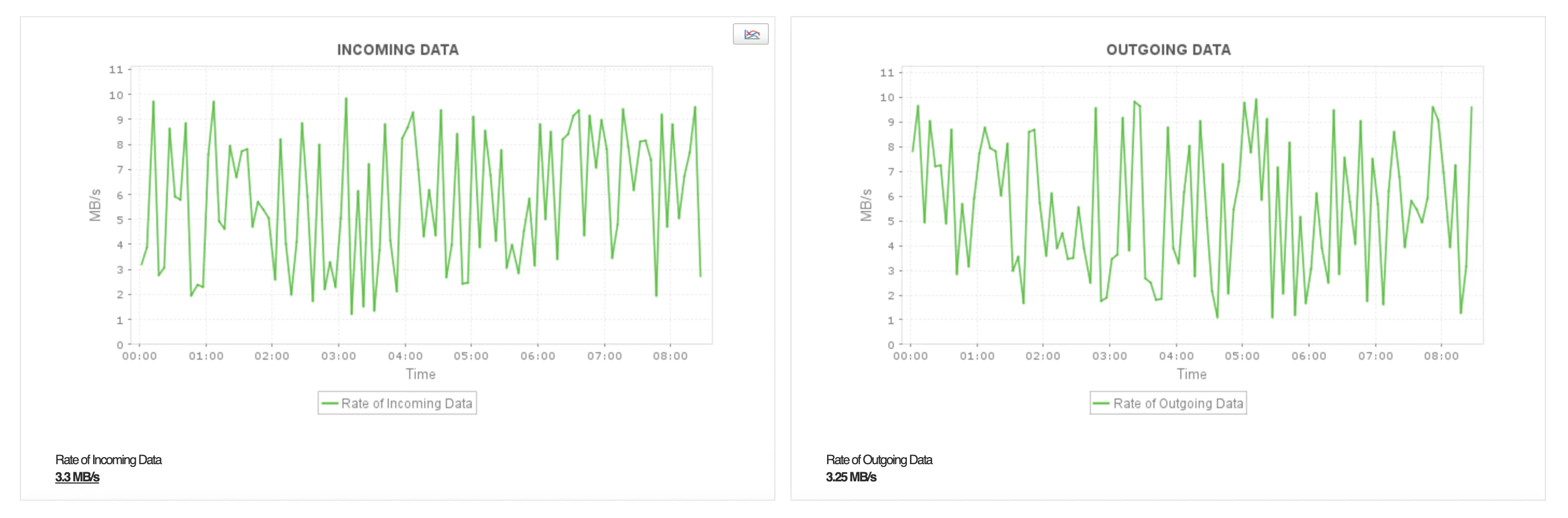Select the INCOMING DATA chart title

click(397, 50)
